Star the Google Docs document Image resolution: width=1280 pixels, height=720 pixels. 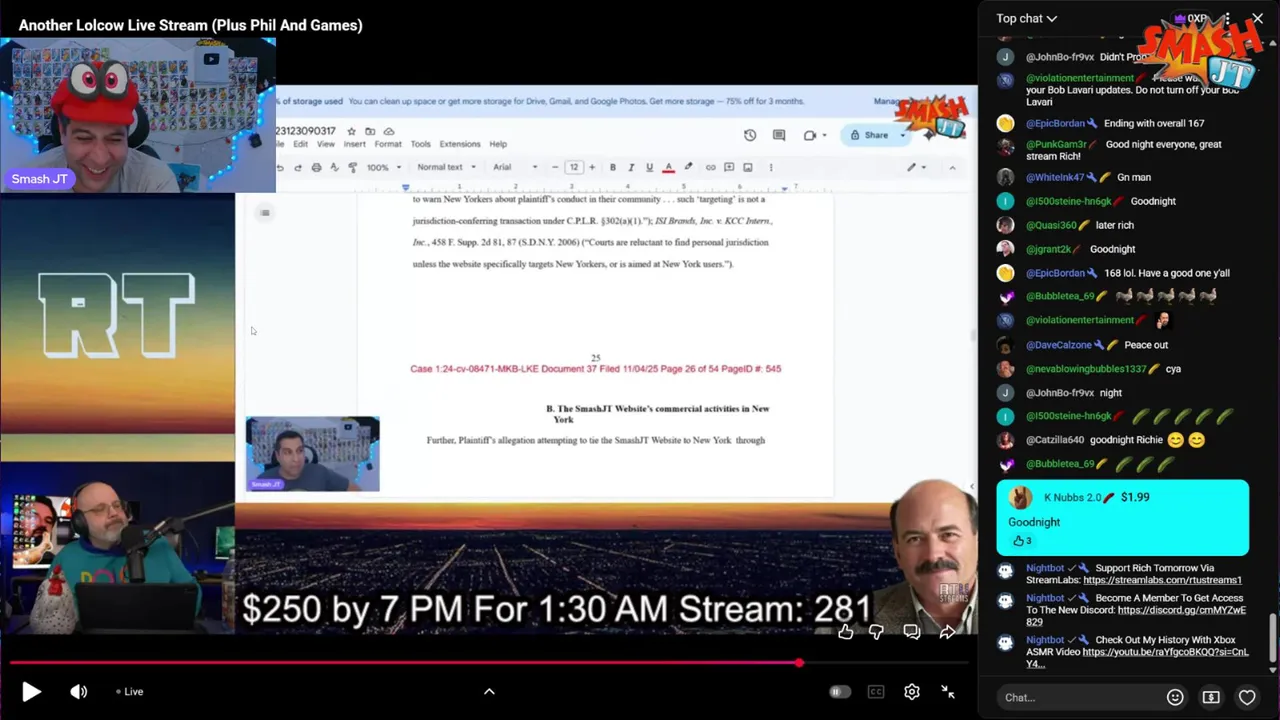click(x=351, y=131)
